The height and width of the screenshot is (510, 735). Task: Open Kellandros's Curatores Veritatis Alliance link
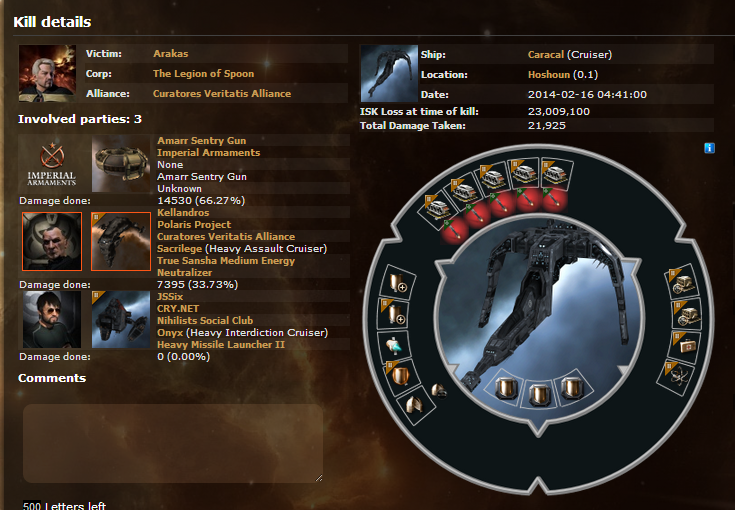pyautogui.click(x=226, y=236)
